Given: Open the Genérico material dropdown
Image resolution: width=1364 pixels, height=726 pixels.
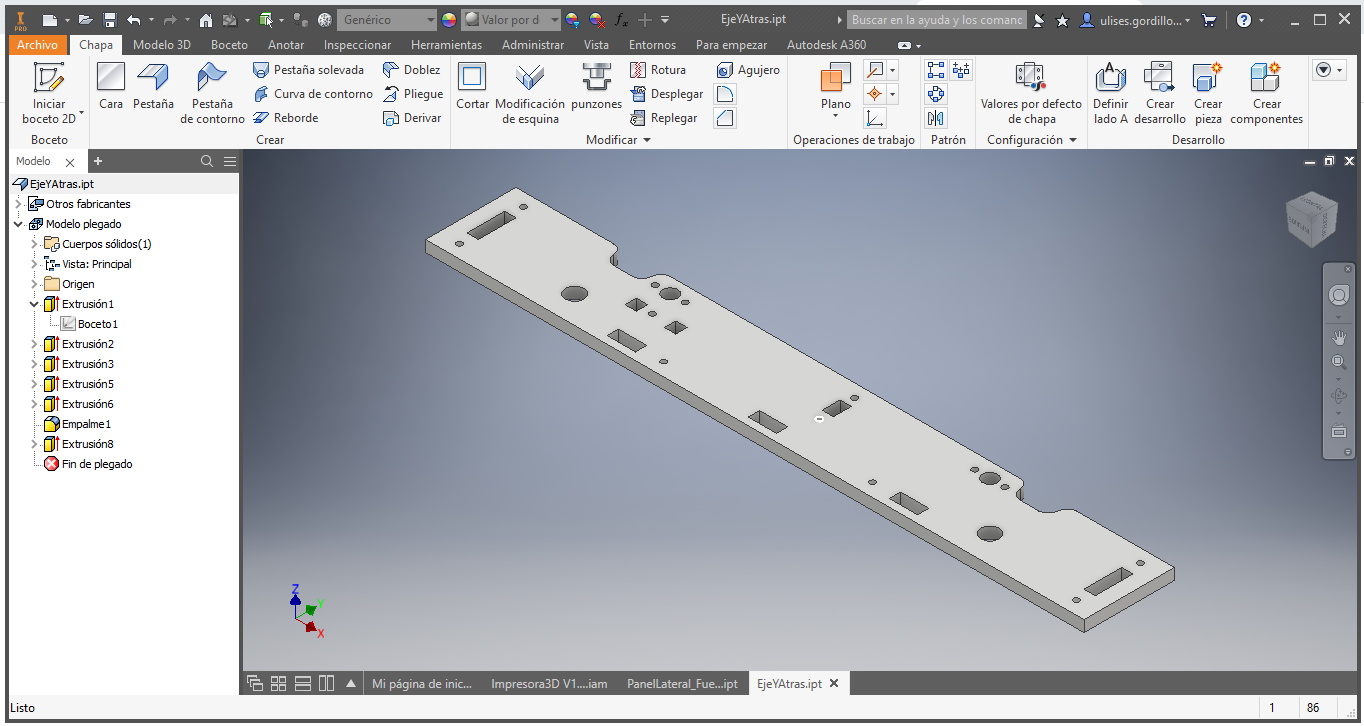Looking at the screenshot, I should pos(387,20).
